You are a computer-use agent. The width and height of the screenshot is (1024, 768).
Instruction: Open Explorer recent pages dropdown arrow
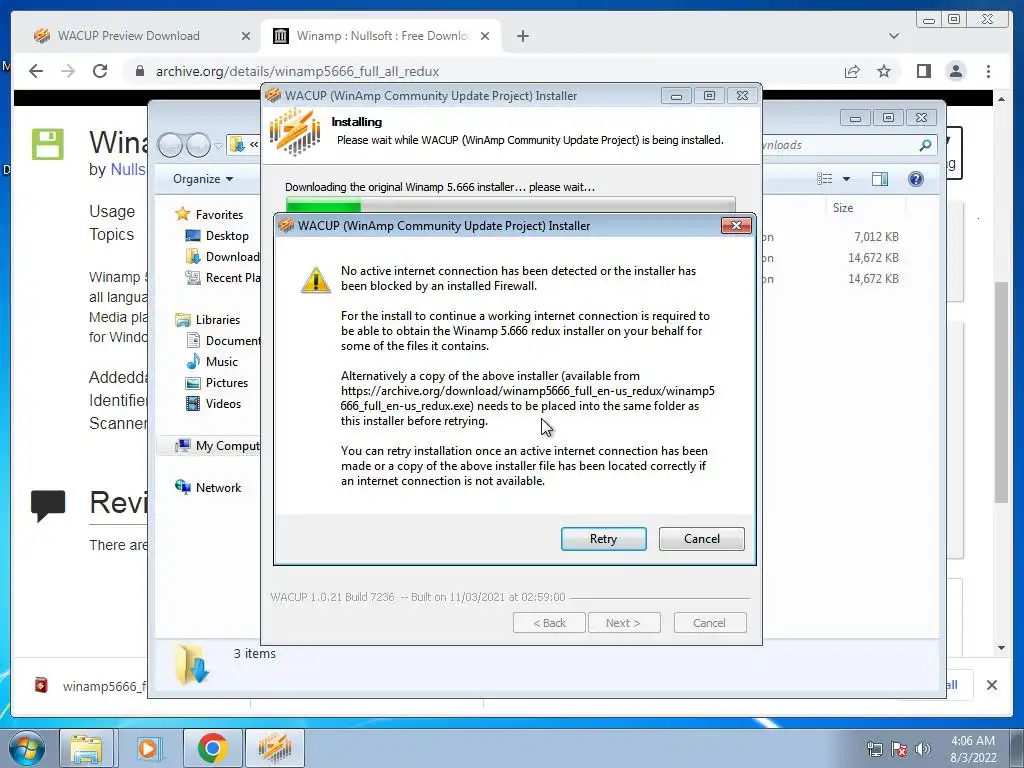click(217, 146)
